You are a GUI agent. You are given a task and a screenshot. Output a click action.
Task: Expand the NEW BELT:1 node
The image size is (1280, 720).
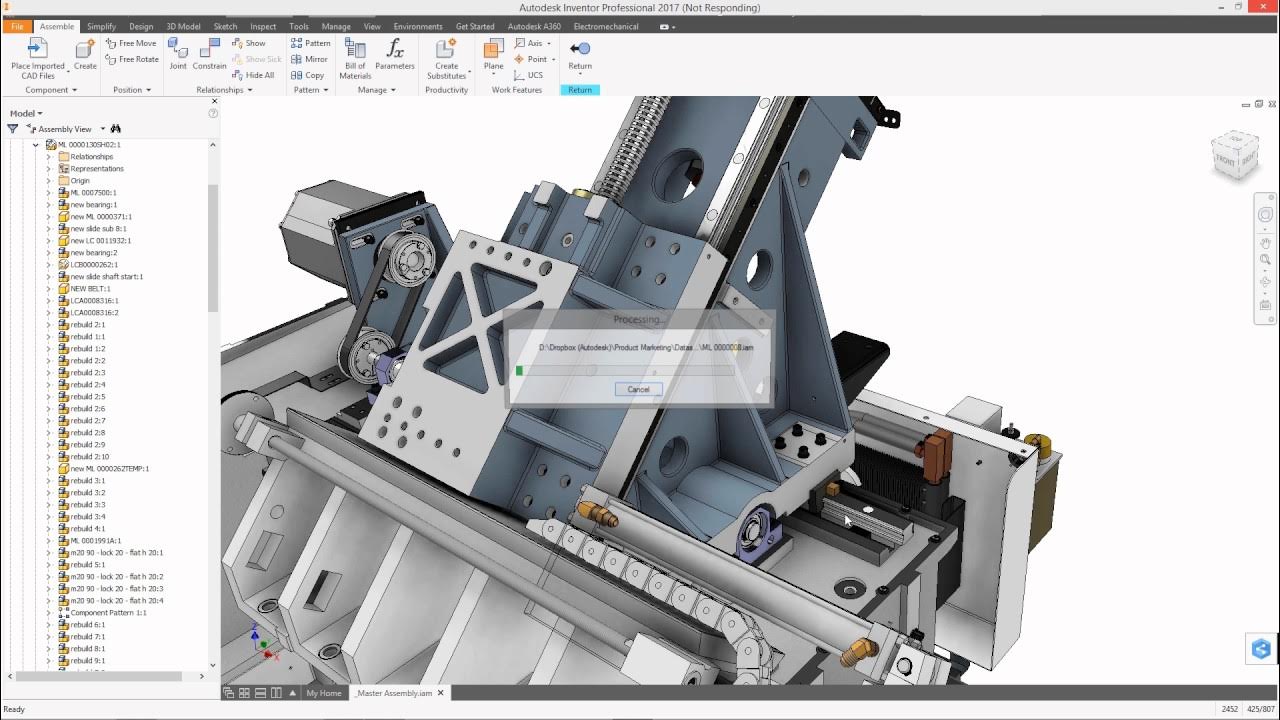click(x=48, y=289)
